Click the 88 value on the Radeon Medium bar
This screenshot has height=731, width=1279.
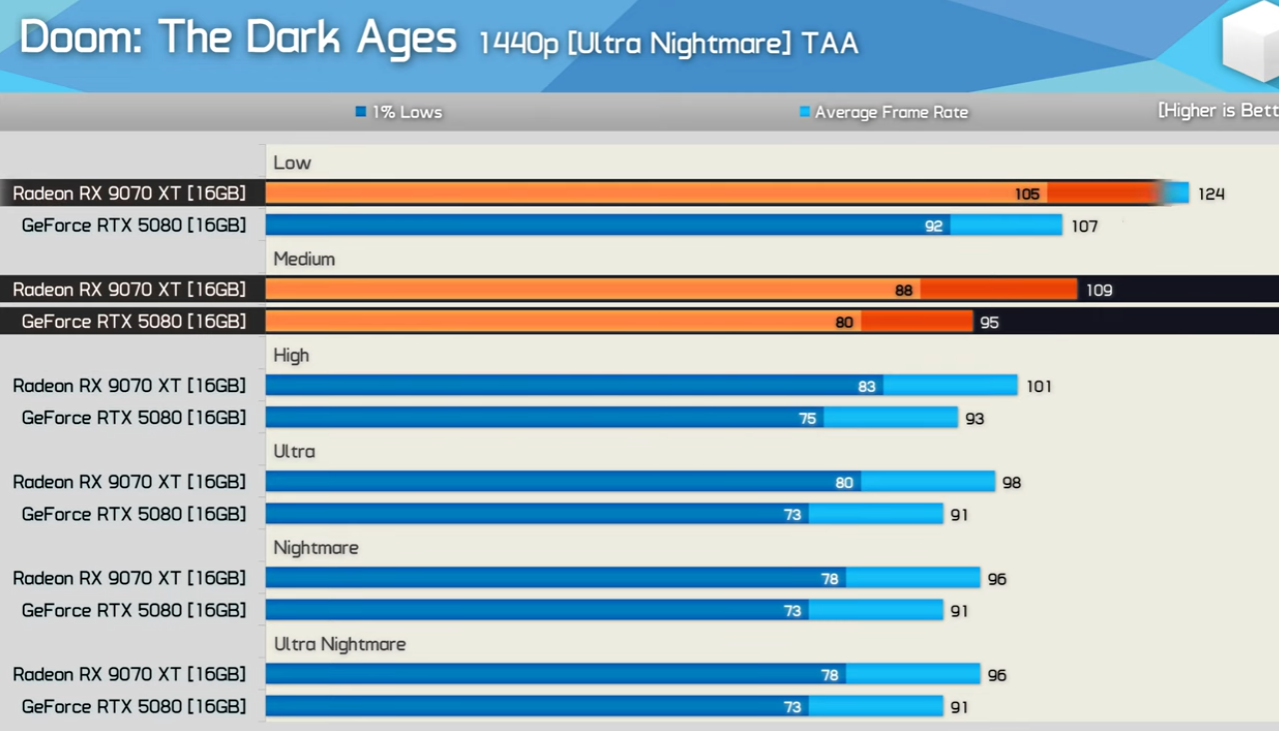click(x=904, y=290)
